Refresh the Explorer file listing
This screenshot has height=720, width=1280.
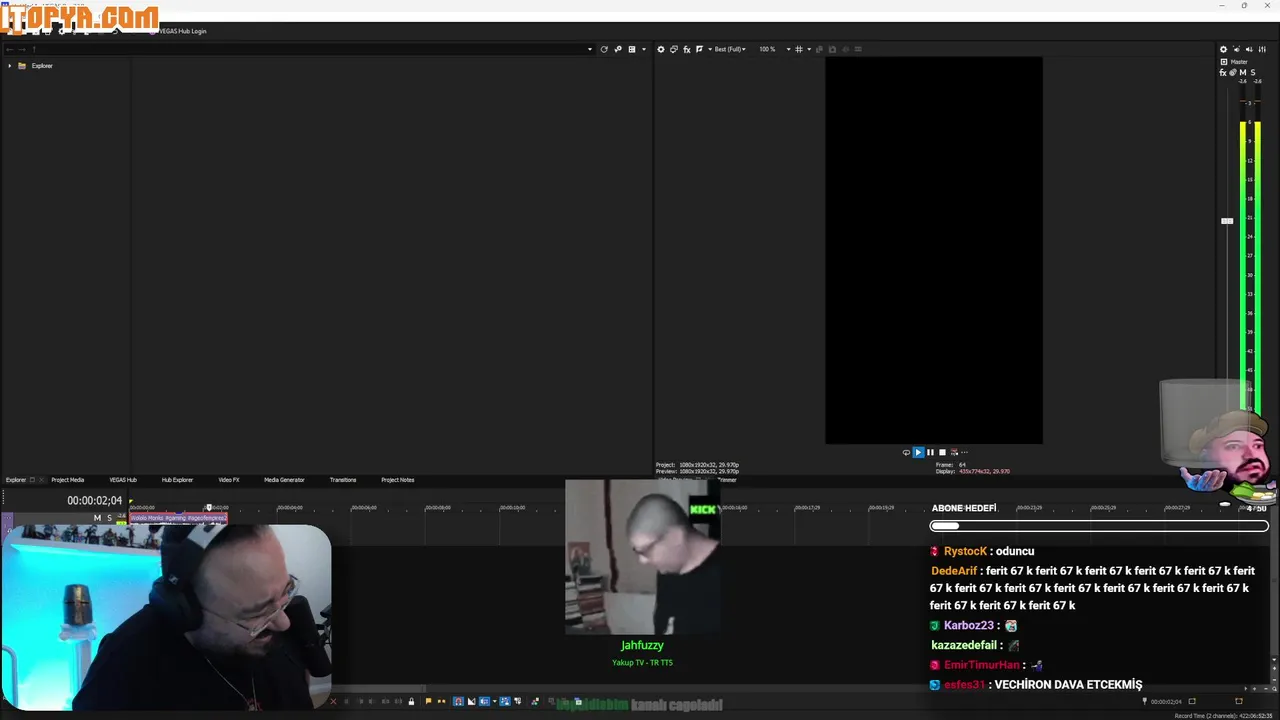[x=604, y=49]
